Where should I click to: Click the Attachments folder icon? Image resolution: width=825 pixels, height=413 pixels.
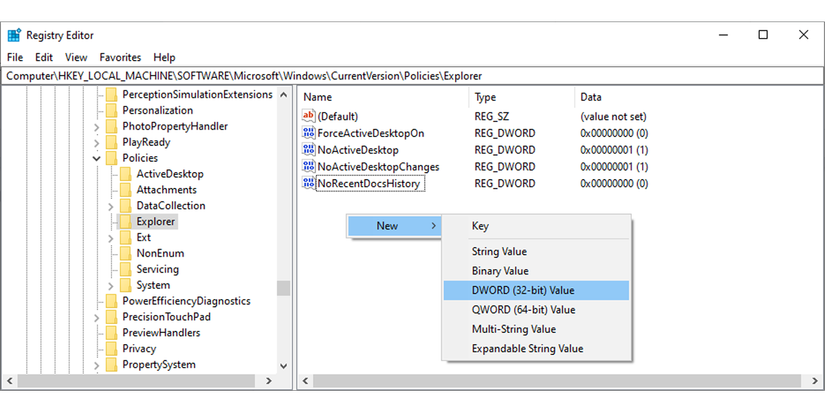(x=126, y=190)
